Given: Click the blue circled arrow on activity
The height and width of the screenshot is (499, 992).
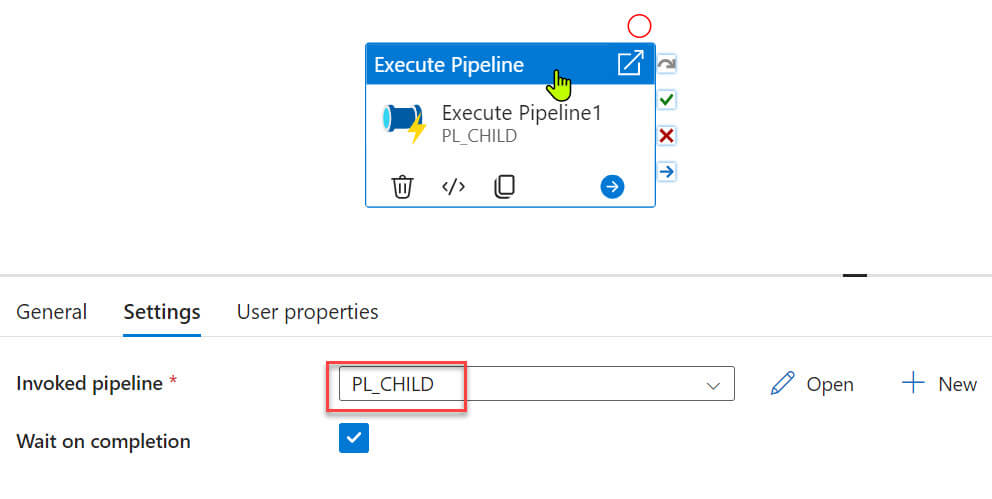Looking at the screenshot, I should [612, 187].
